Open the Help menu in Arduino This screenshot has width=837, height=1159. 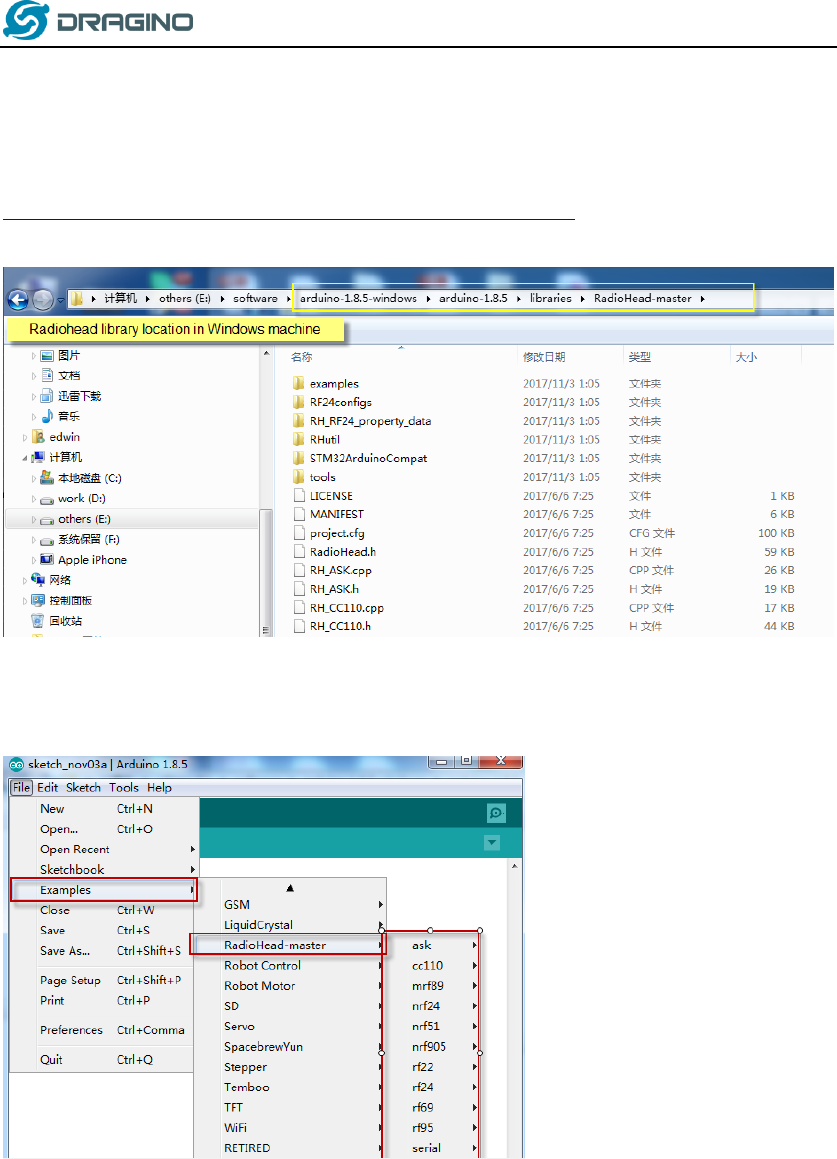click(159, 787)
